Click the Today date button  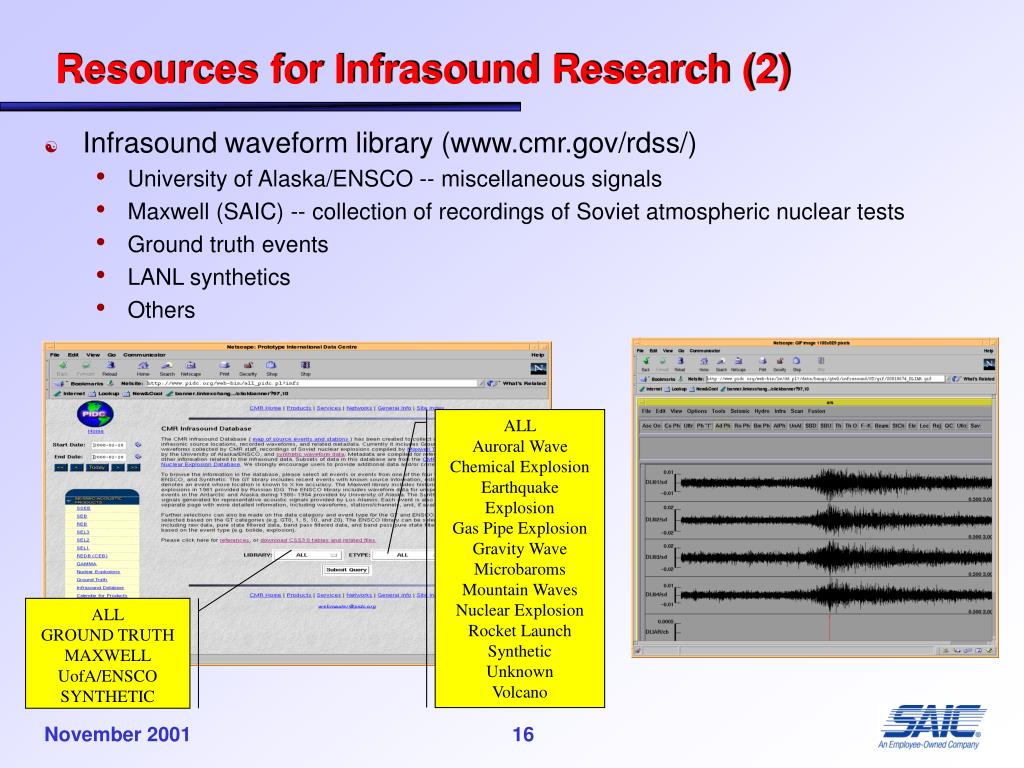click(x=97, y=467)
